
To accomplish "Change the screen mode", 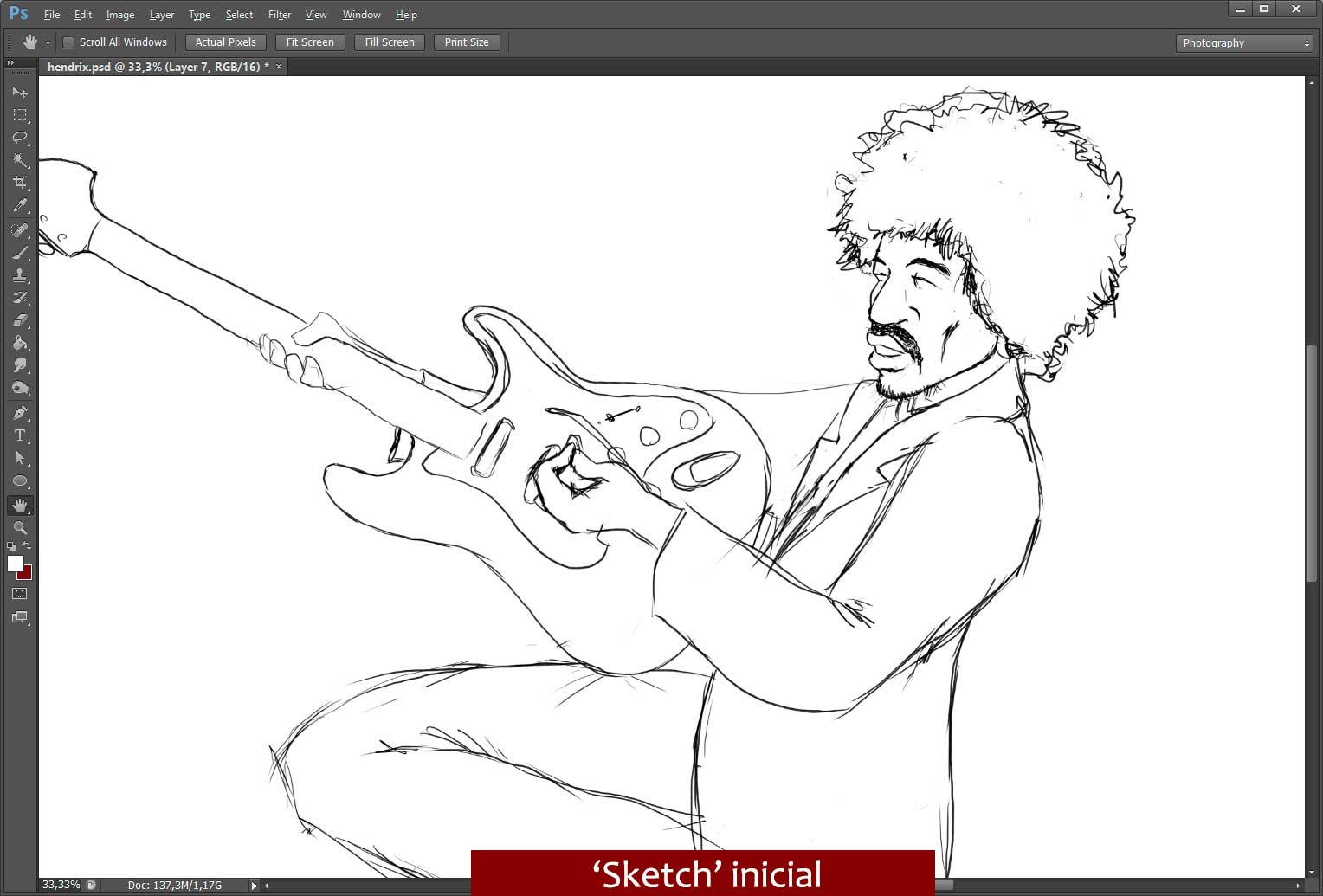I will pyautogui.click(x=20, y=618).
